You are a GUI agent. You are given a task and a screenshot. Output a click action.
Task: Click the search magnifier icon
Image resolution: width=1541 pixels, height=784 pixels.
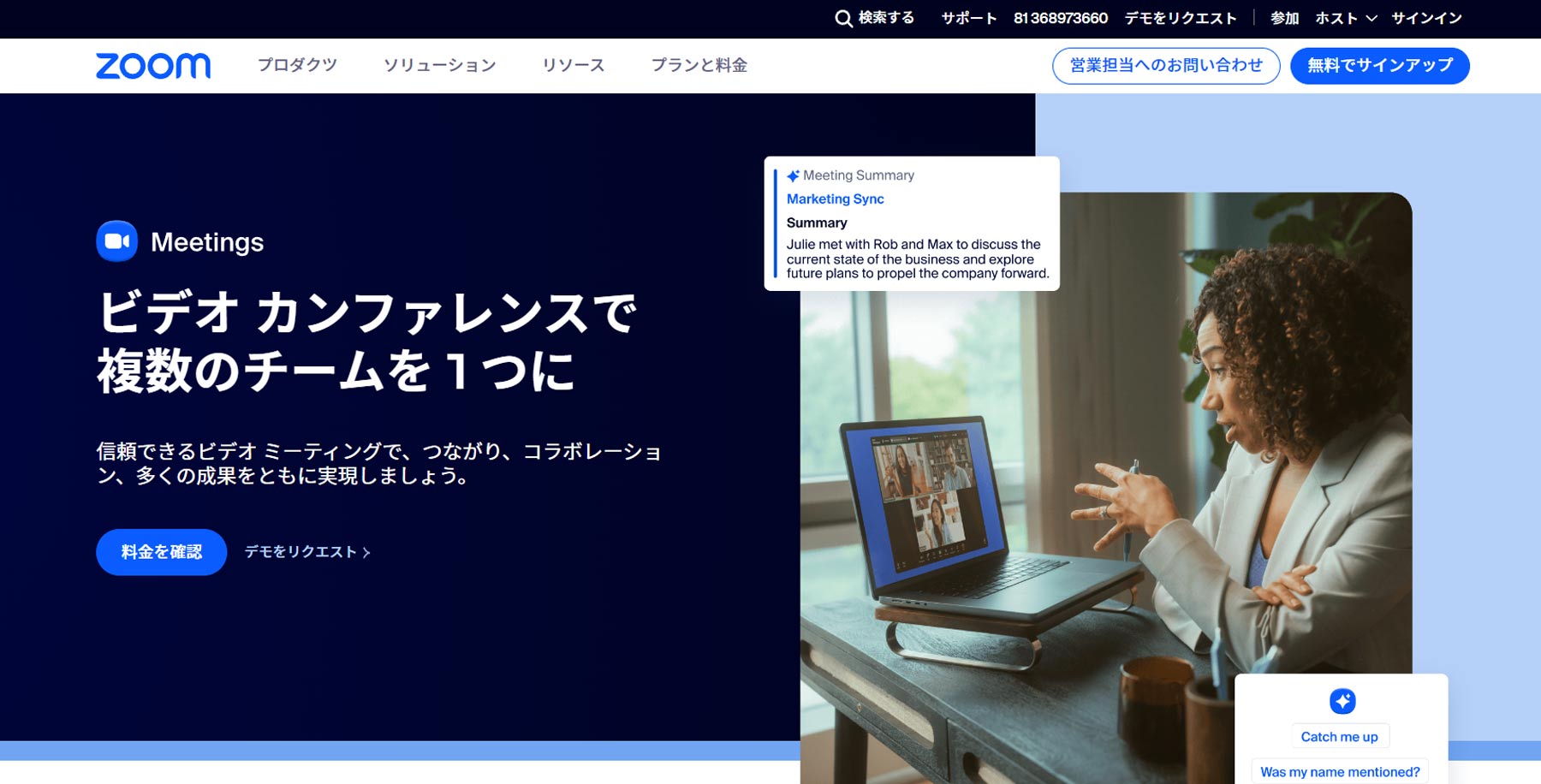(843, 19)
